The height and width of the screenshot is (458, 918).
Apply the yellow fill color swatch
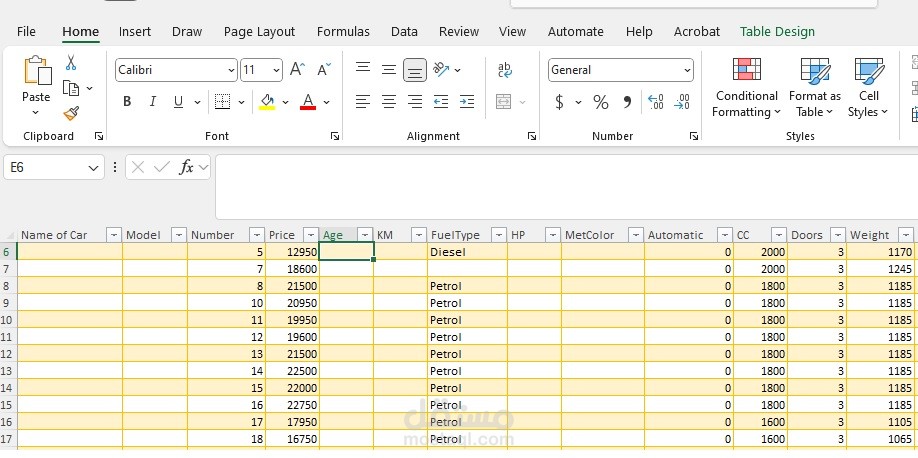[267, 102]
